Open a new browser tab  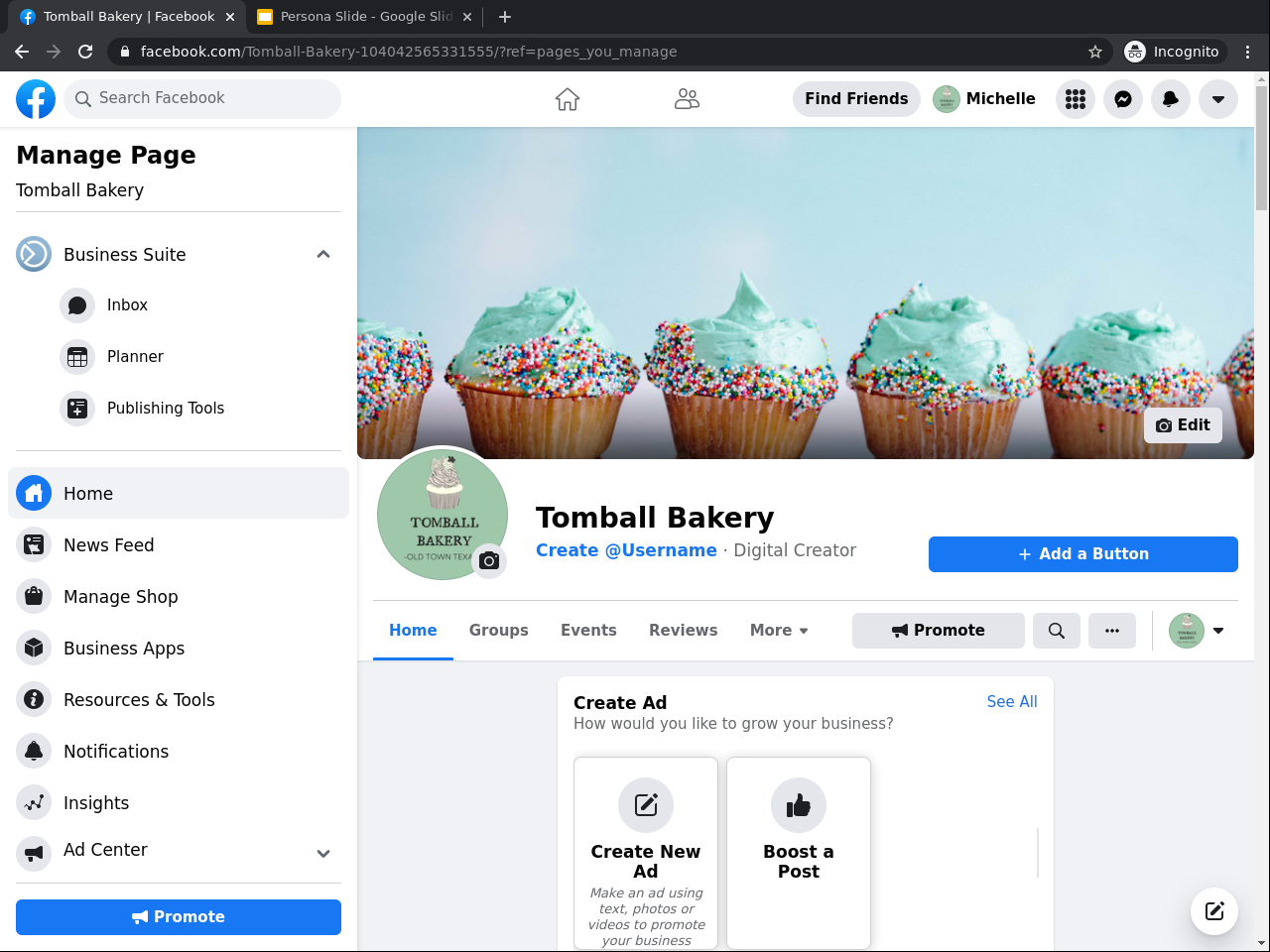505,17
